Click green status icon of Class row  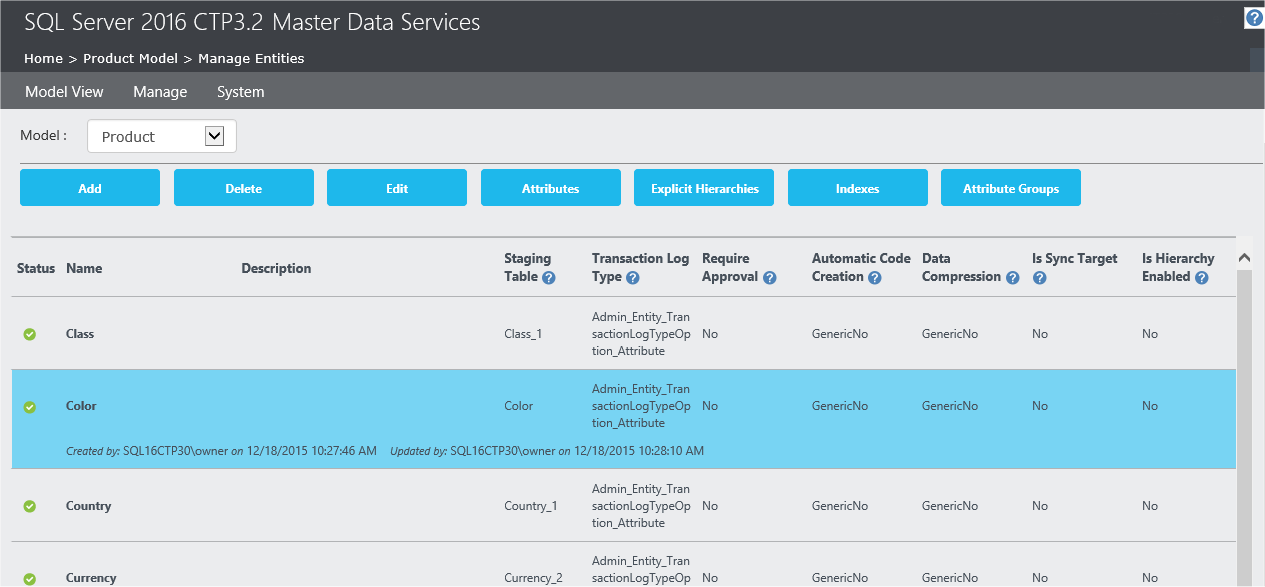click(x=30, y=334)
